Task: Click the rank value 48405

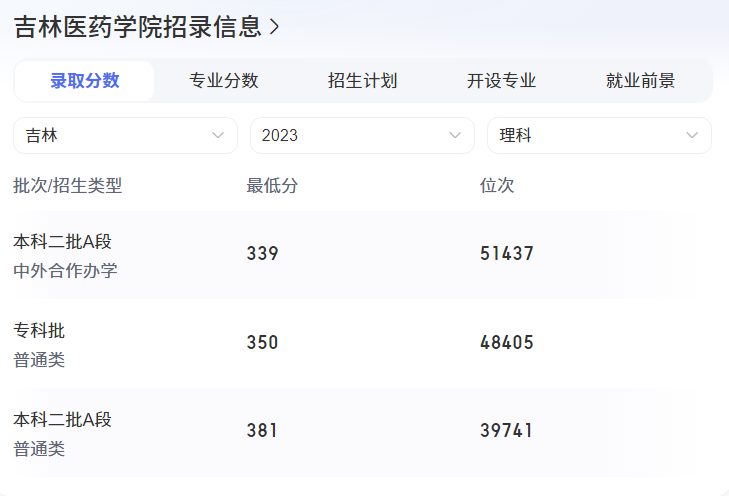Action: pyautogui.click(x=507, y=343)
